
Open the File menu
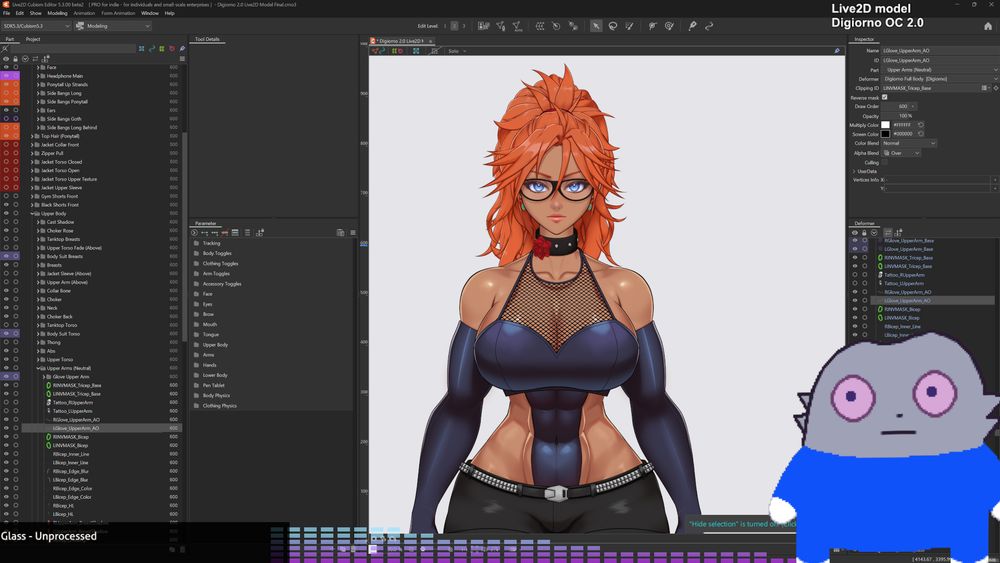point(6,13)
